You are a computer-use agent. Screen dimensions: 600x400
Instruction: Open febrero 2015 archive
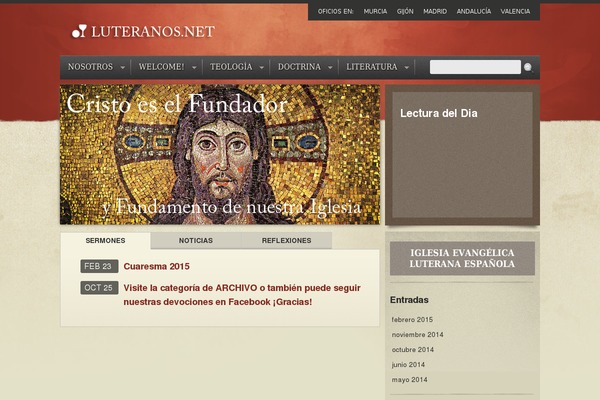412,319
